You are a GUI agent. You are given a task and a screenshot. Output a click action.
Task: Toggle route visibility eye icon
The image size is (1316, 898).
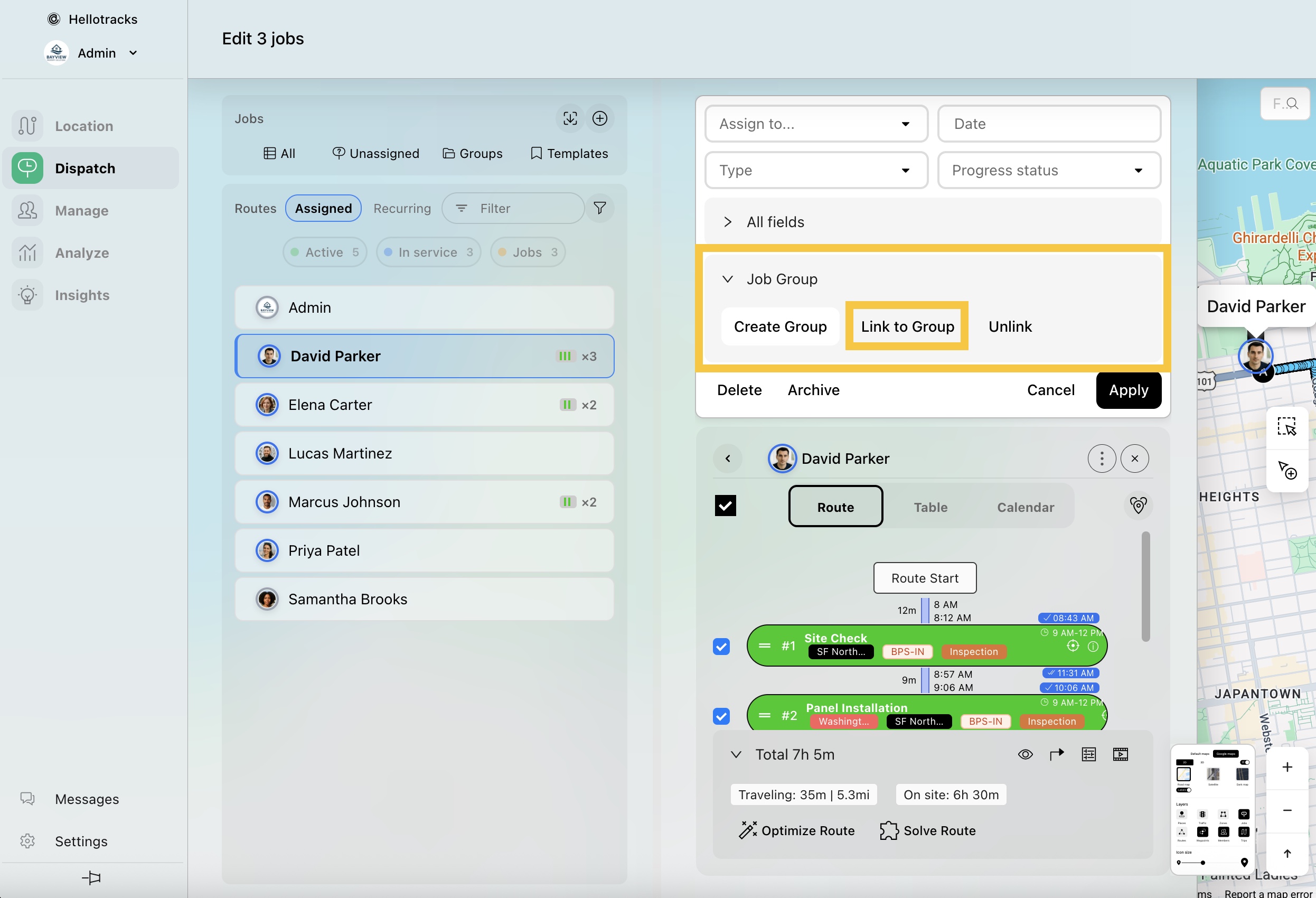coord(1025,755)
